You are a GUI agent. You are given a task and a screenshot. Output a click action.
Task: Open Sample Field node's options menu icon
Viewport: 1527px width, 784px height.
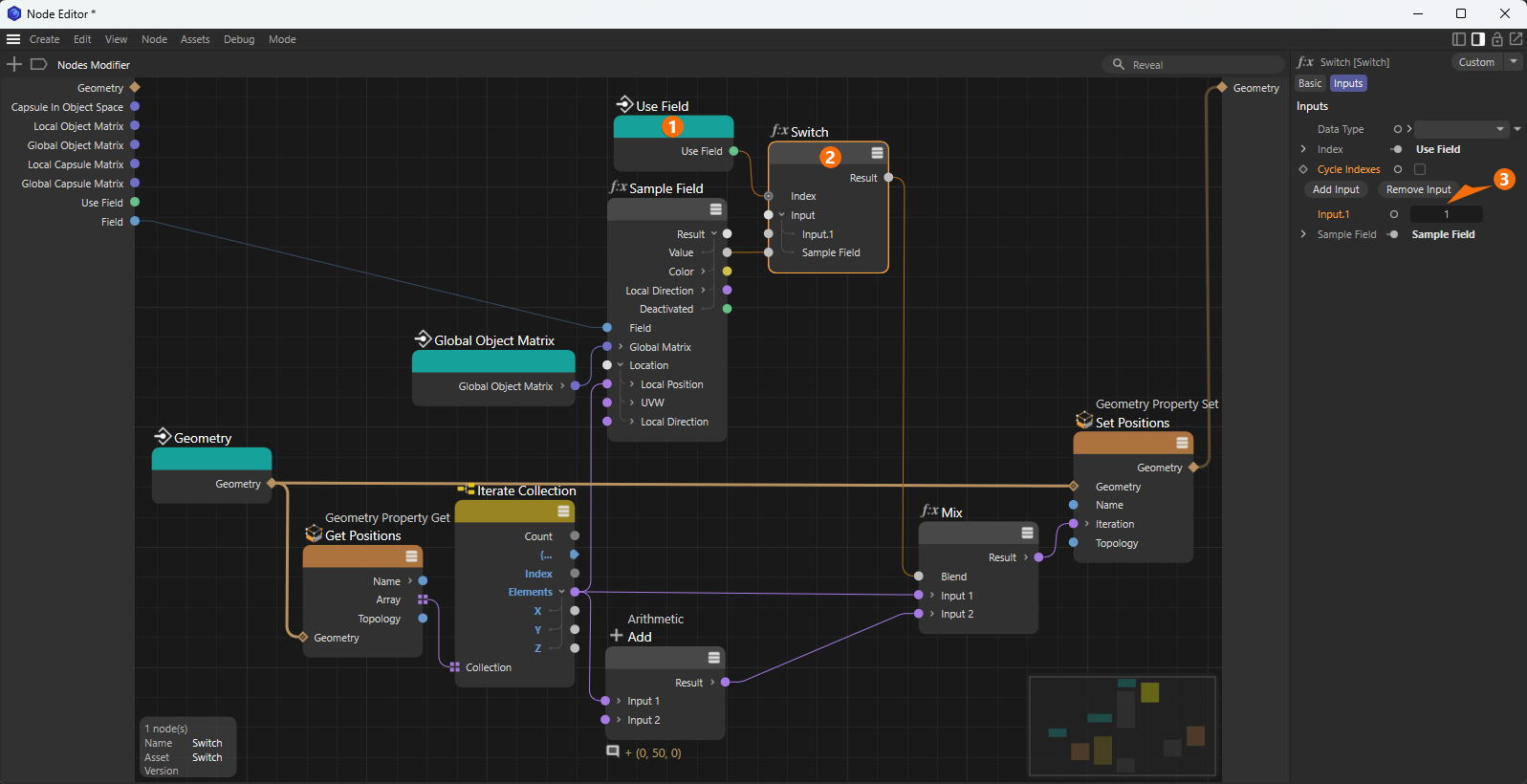pyautogui.click(x=715, y=209)
